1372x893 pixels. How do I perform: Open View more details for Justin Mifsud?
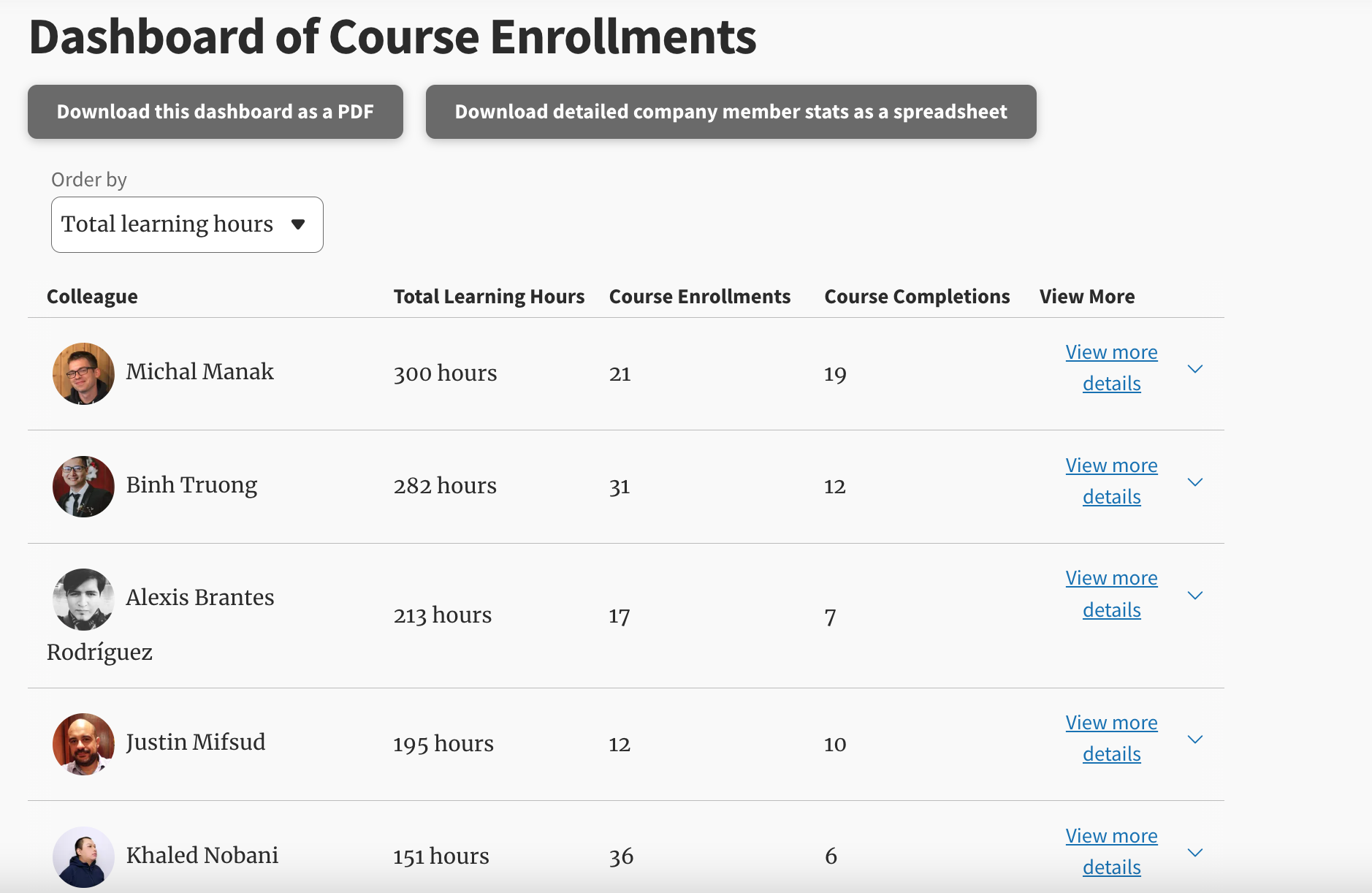coord(1111,738)
